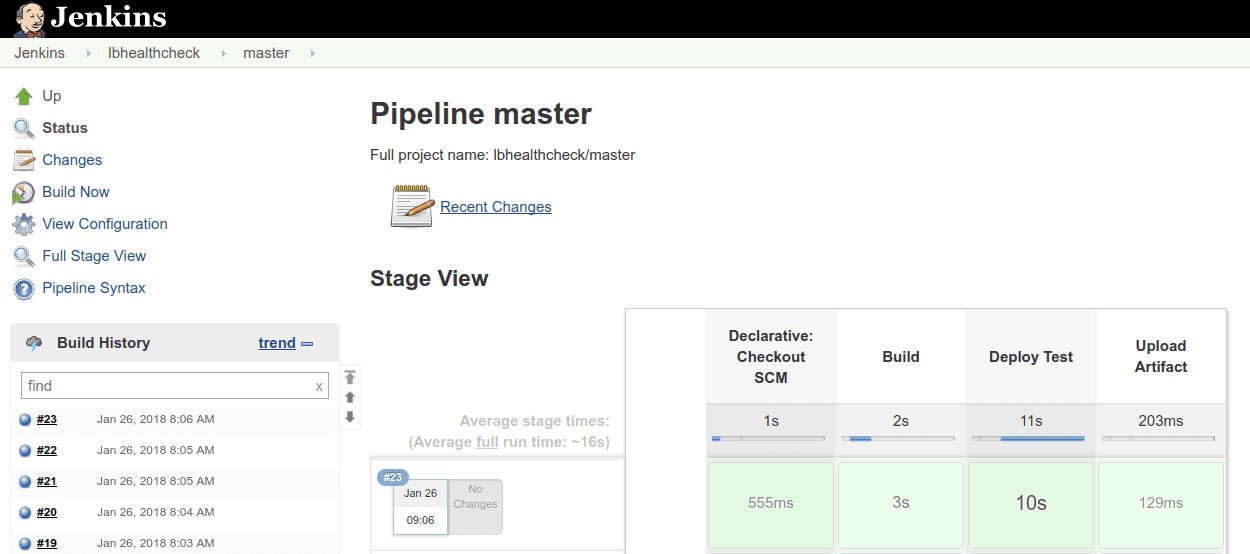Click the blue status ball for build #19
The width and height of the screenshot is (1250, 554).
25,544
